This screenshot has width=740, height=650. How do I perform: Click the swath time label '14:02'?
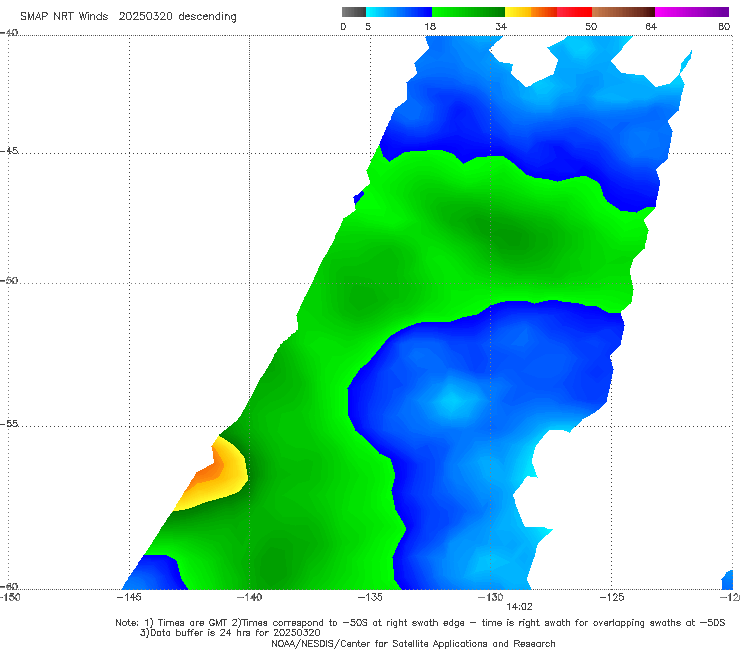click(x=519, y=607)
